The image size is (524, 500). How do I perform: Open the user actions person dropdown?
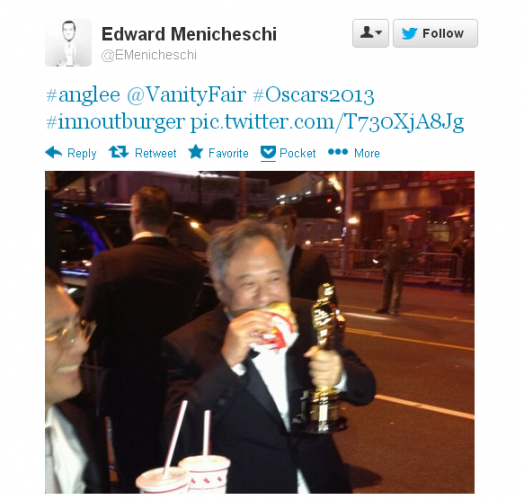point(370,33)
